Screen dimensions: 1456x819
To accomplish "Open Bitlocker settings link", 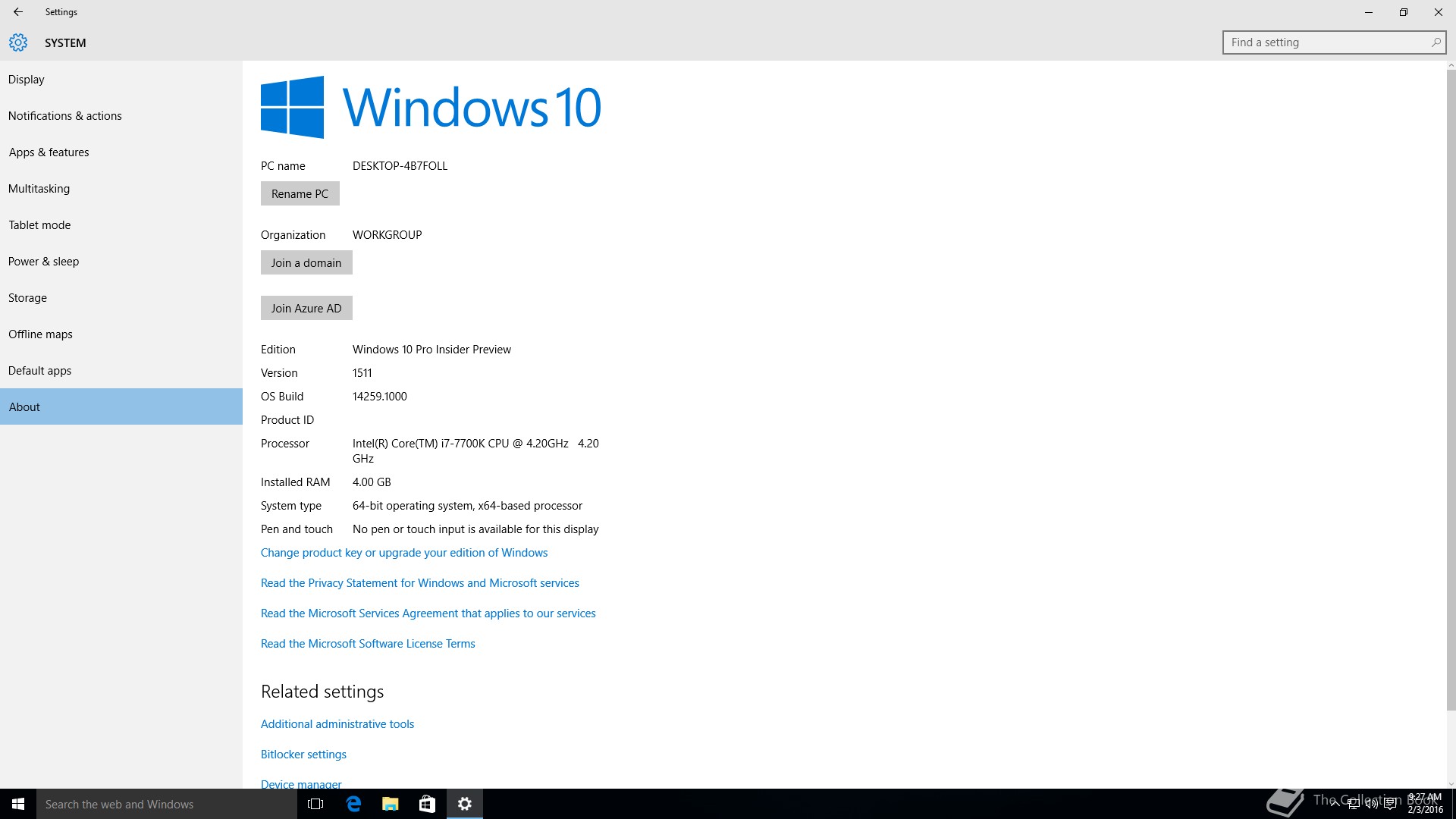I will tap(303, 755).
